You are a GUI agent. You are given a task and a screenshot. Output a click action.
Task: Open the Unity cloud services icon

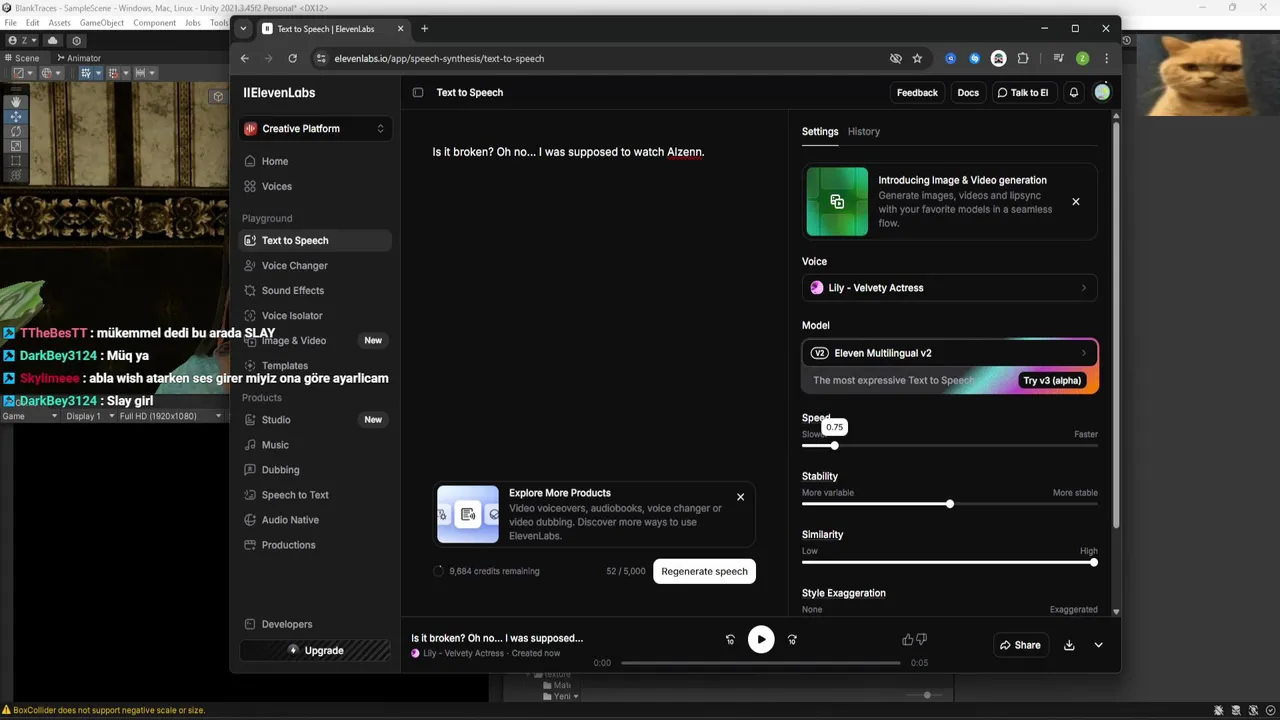(53, 40)
